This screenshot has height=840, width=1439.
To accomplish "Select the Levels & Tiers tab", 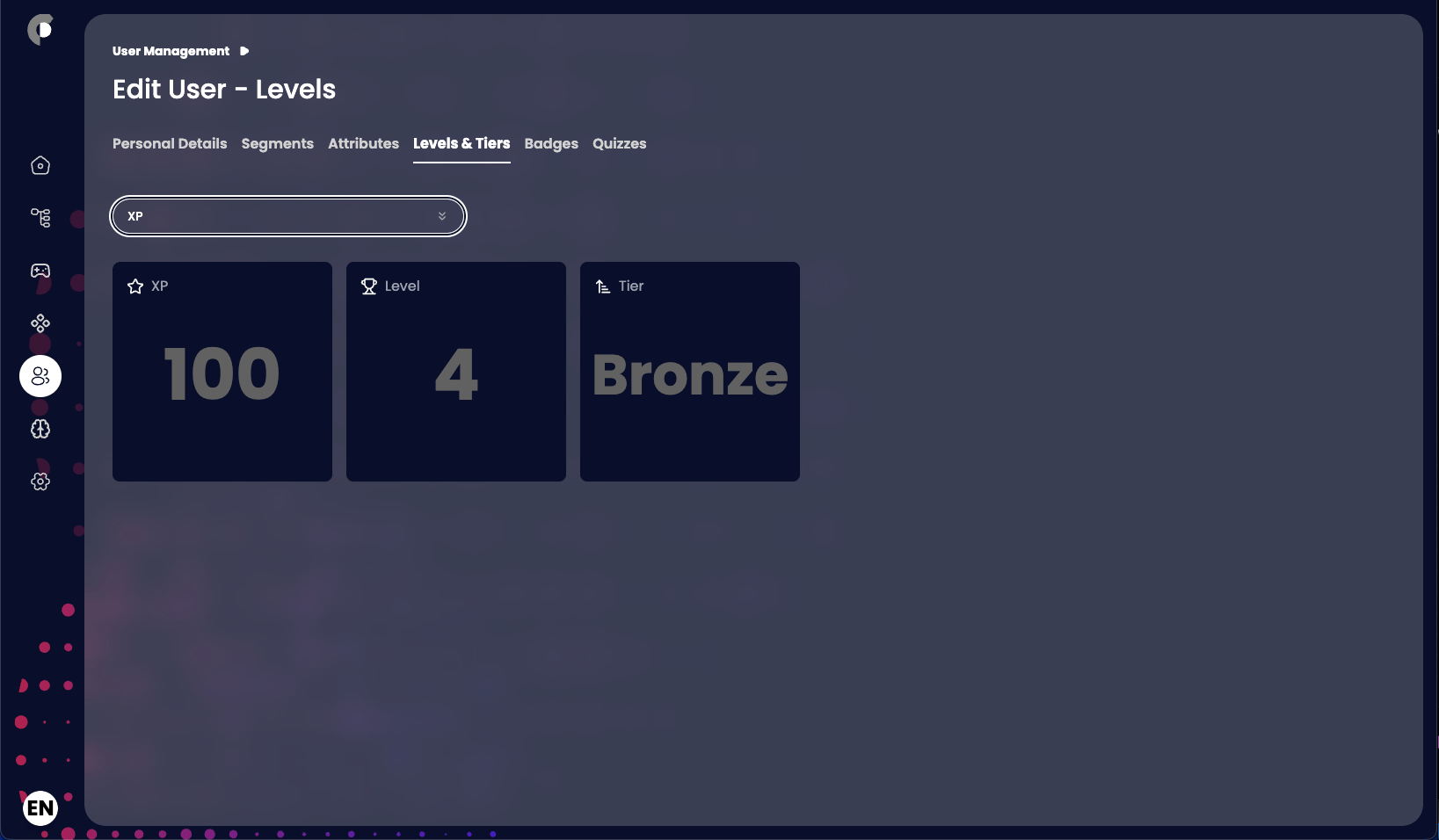I will (x=461, y=143).
